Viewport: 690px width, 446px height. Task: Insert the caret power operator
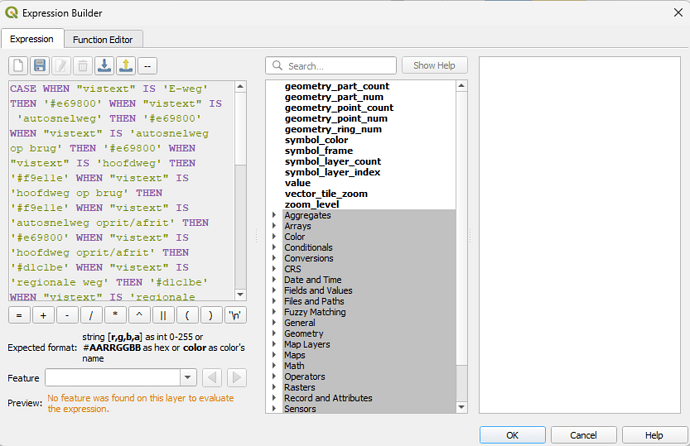(139, 315)
